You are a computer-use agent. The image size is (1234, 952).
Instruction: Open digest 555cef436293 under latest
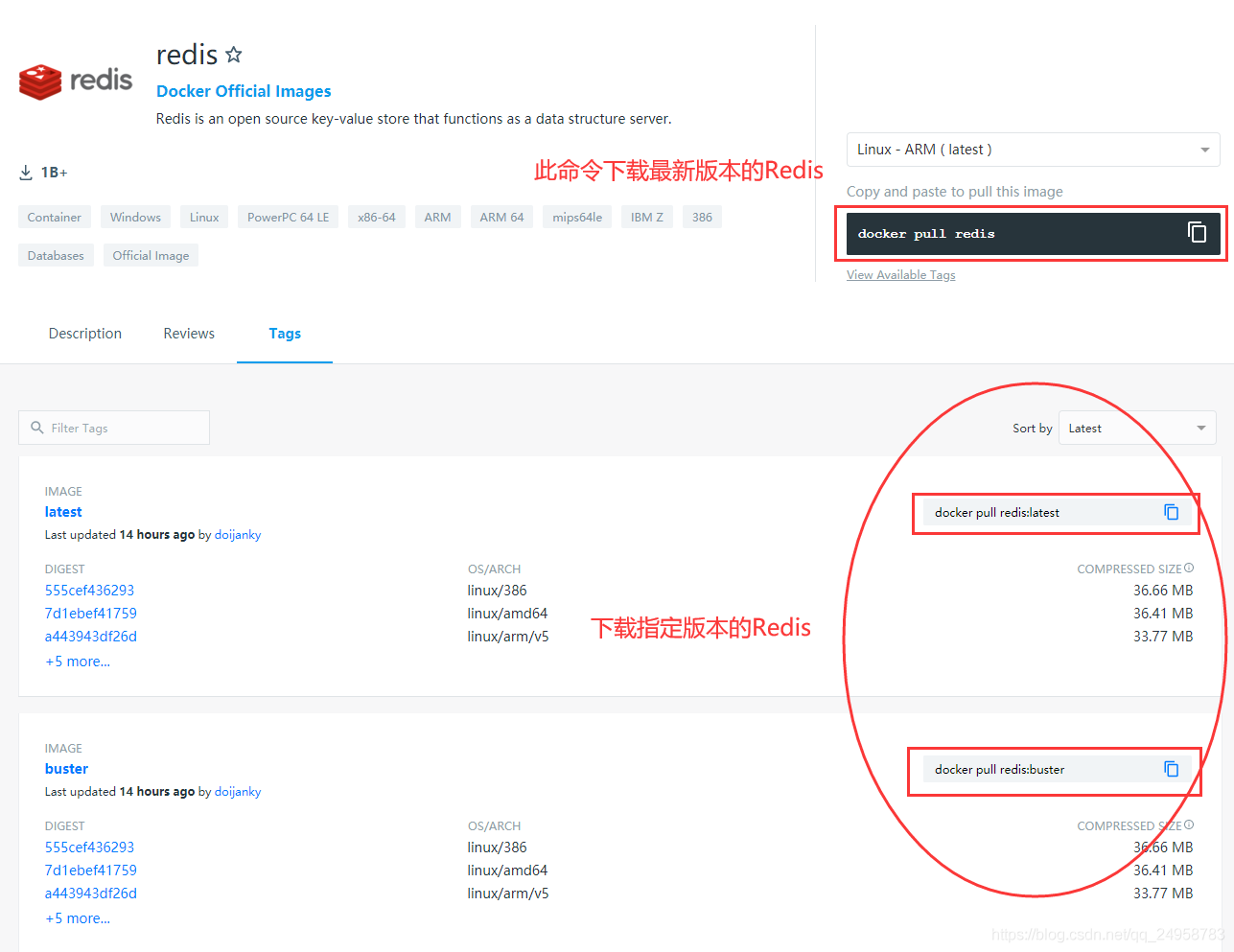[89, 591]
